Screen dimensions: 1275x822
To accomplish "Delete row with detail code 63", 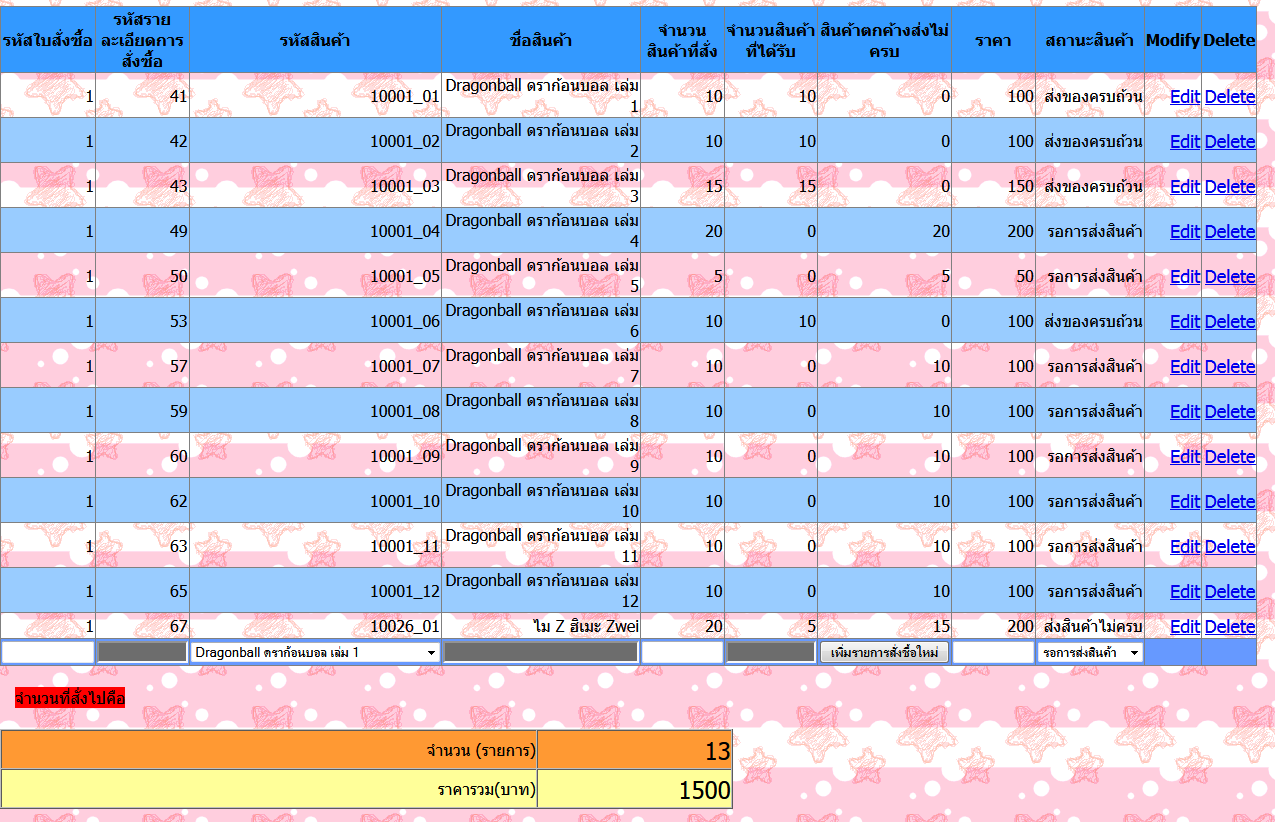I will coord(1230,547).
